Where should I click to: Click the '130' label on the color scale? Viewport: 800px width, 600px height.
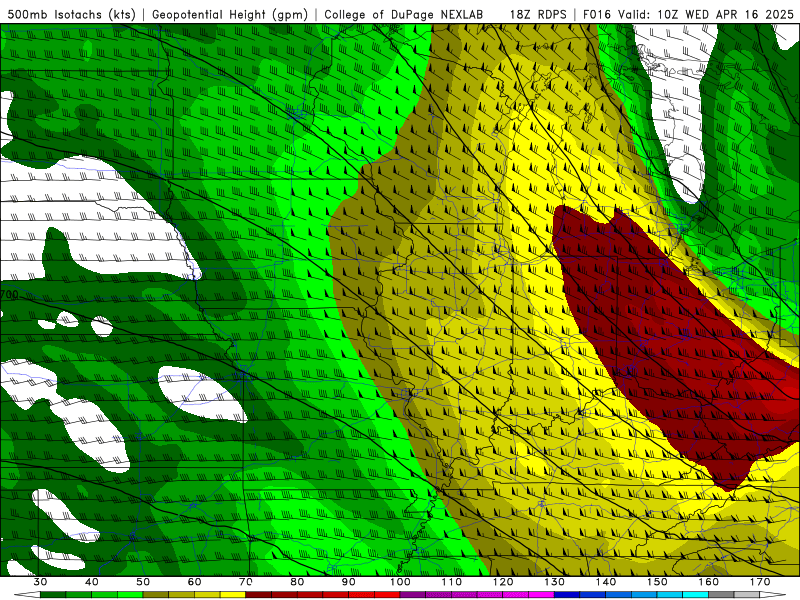click(x=555, y=582)
